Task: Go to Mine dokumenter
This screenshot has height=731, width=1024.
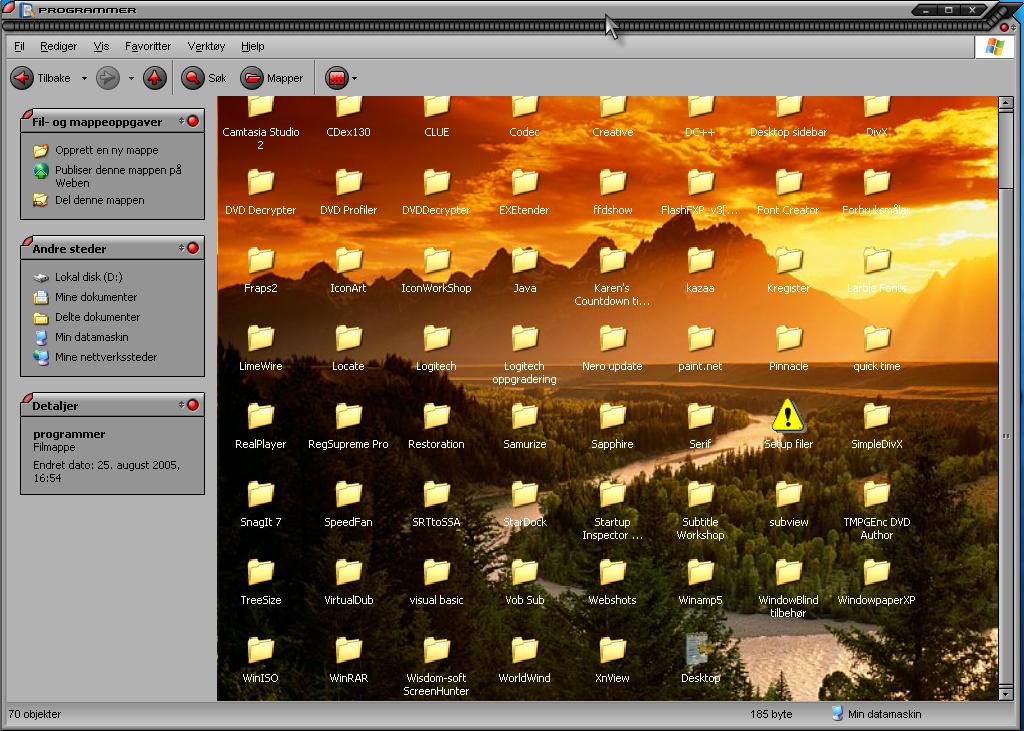Action: point(96,297)
